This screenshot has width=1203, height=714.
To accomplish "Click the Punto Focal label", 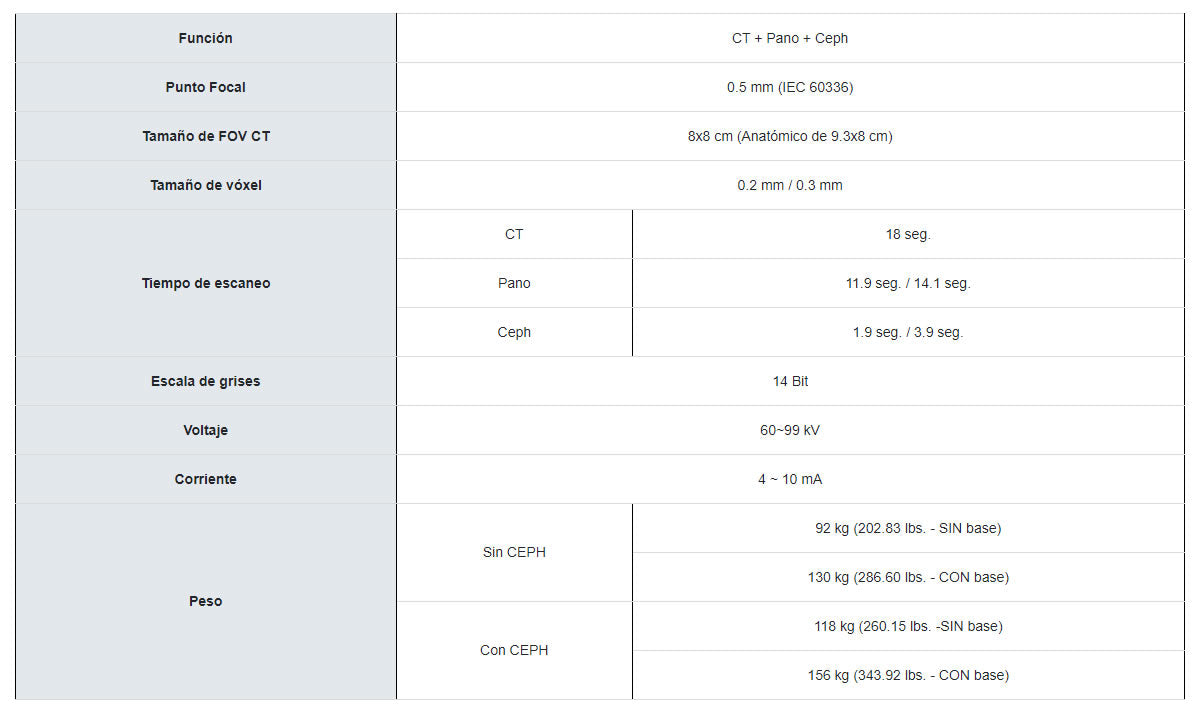I will click(x=205, y=87).
